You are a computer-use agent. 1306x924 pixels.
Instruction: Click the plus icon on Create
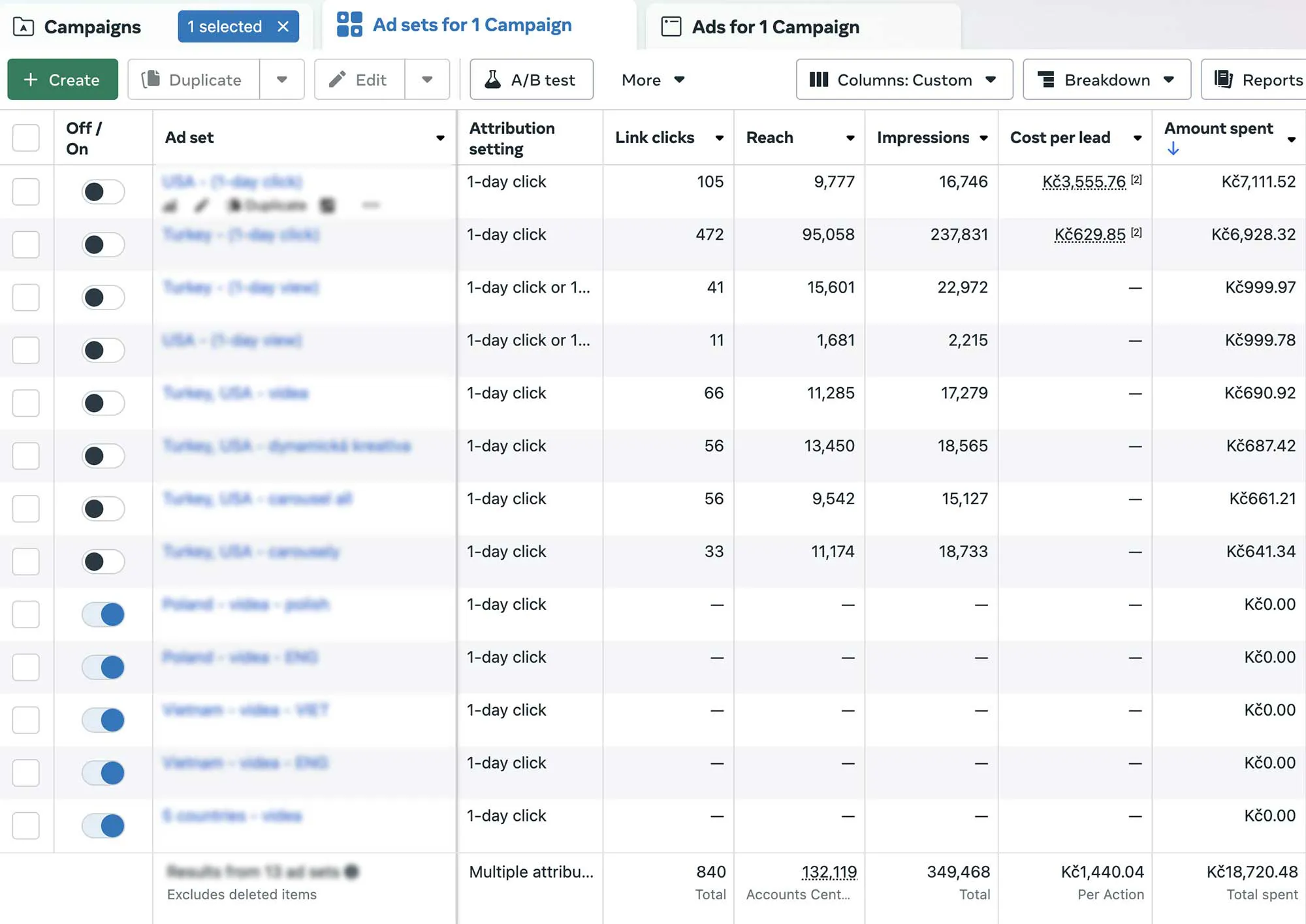click(31, 80)
